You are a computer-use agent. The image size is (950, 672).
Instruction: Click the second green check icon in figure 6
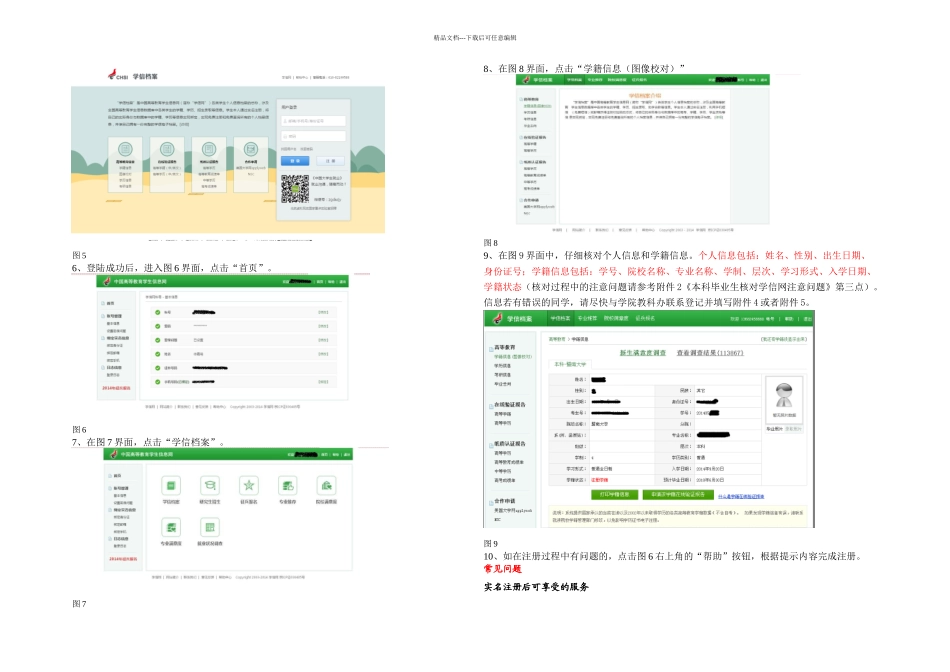pos(158,326)
